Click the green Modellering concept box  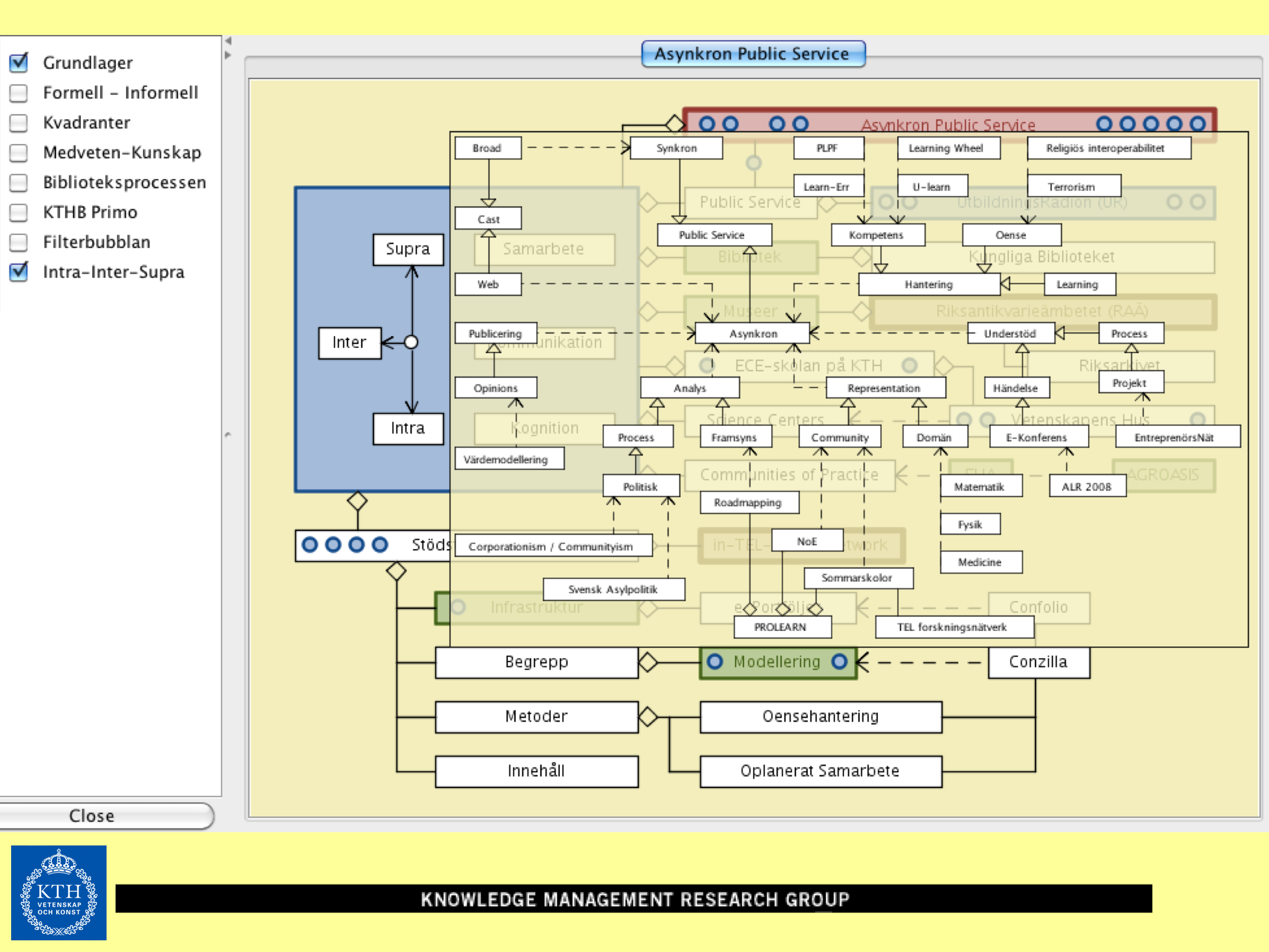click(777, 662)
